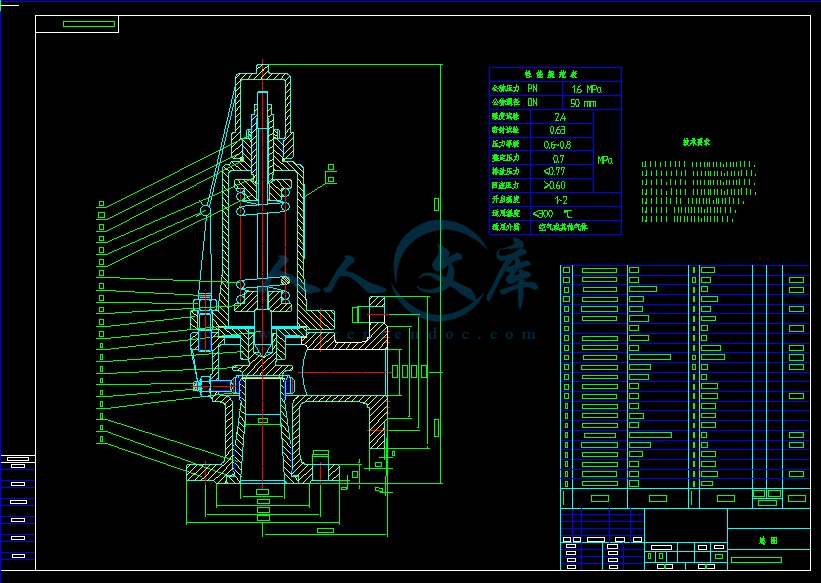Select the 50 mm DN value cell

pos(582,102)
